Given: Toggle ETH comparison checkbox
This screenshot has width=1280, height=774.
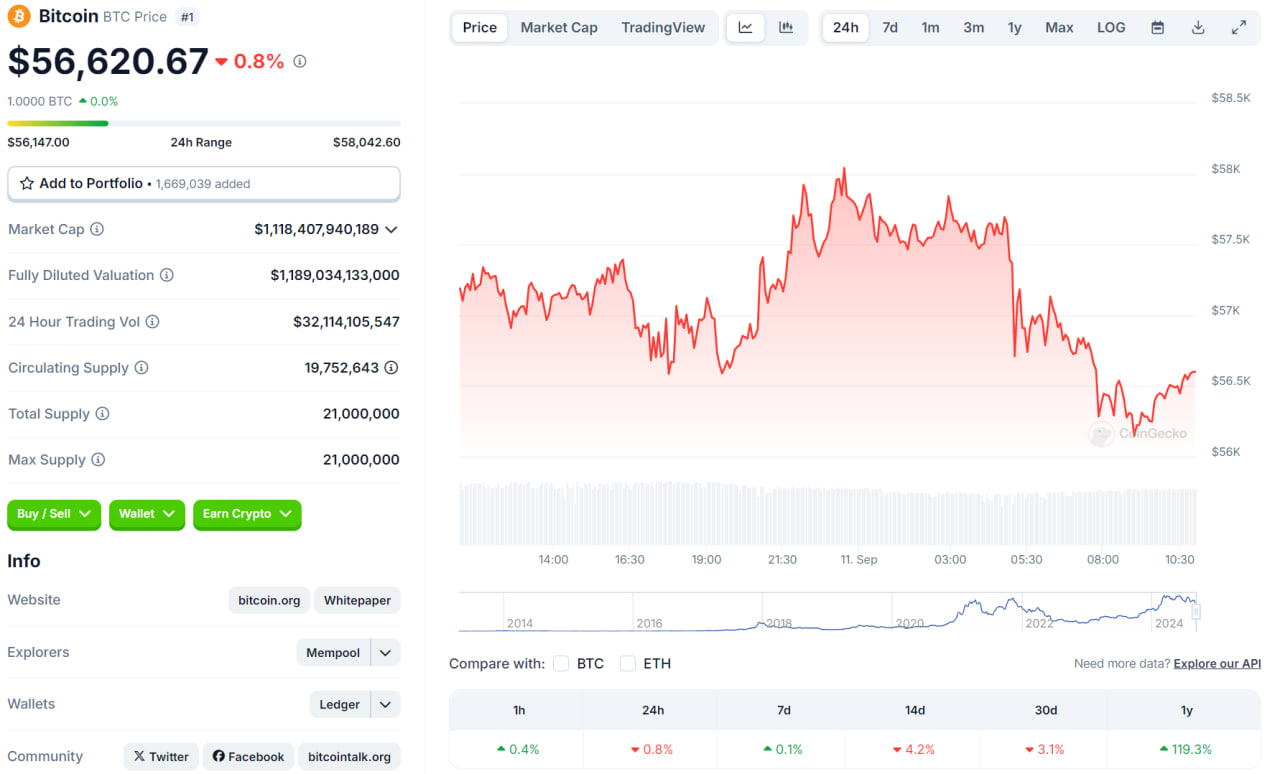Looking at the screenshot, I should tap(628, 664).
